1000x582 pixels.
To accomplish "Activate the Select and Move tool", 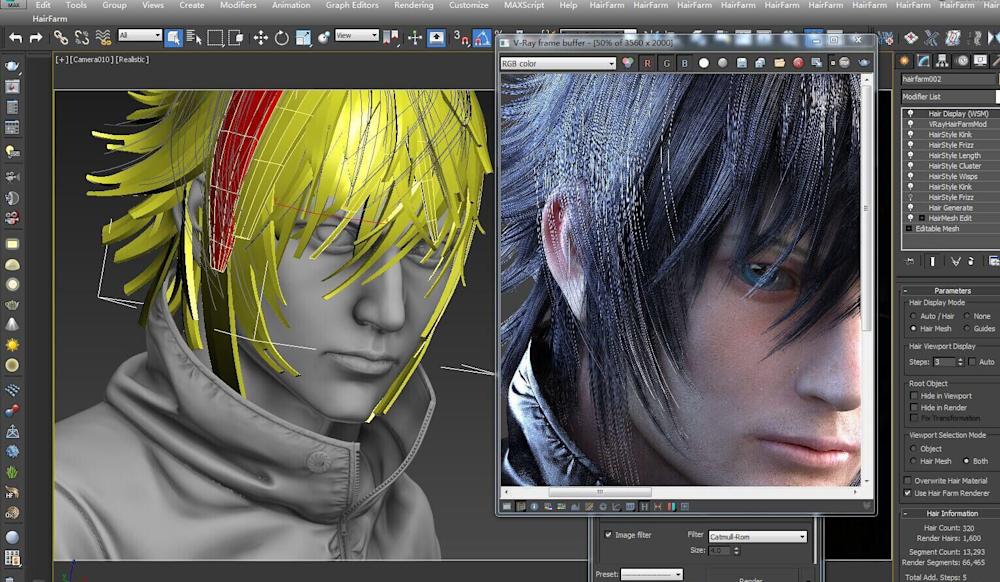I will (x=260, y=38).
